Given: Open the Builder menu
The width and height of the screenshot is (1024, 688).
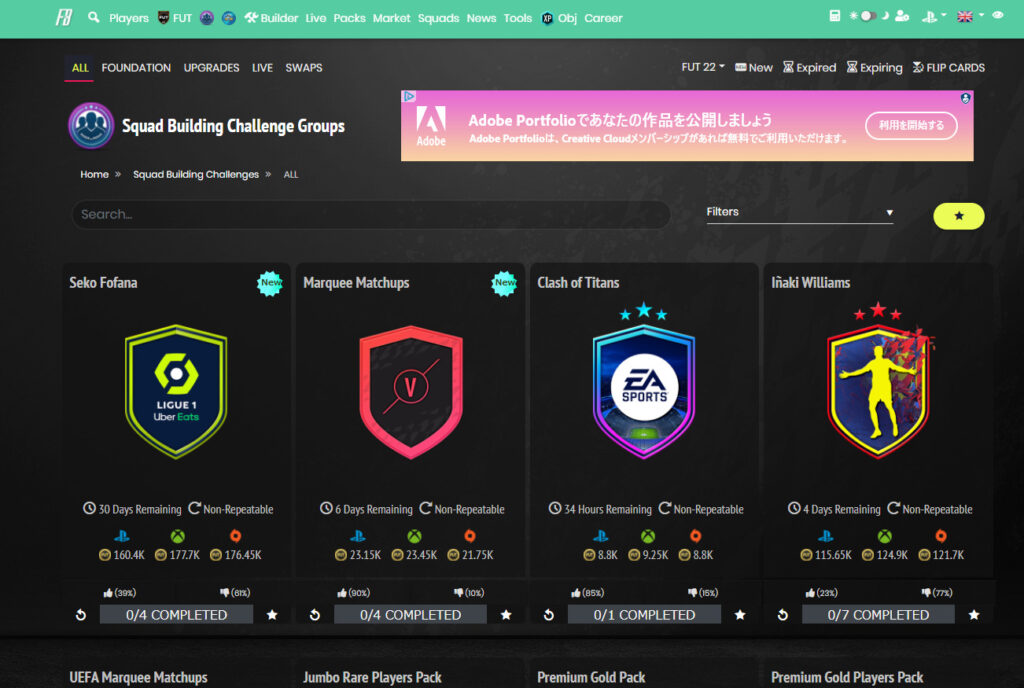Looking at the screenshot, I should (271, 18).
